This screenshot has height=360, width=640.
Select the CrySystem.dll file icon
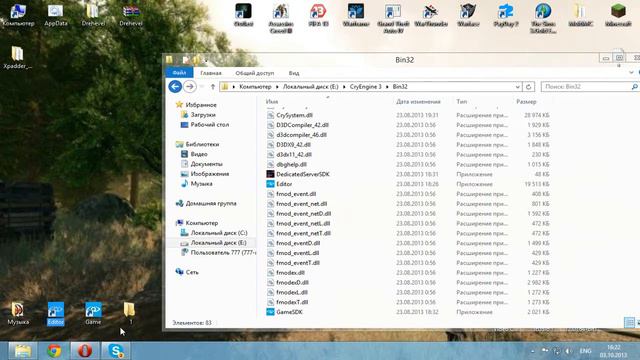click(x=270, y=115)
